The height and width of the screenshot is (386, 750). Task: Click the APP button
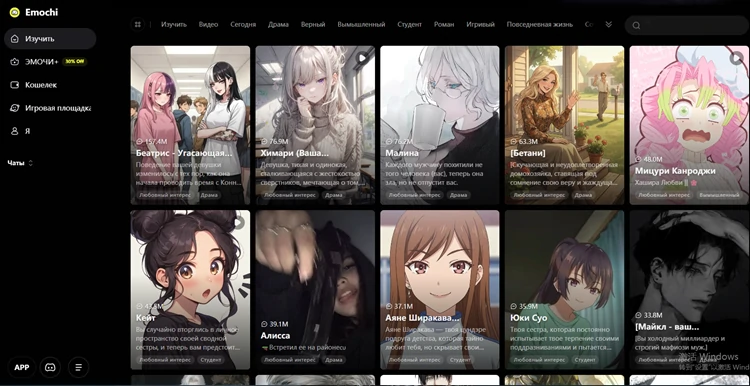pos(22,367)
